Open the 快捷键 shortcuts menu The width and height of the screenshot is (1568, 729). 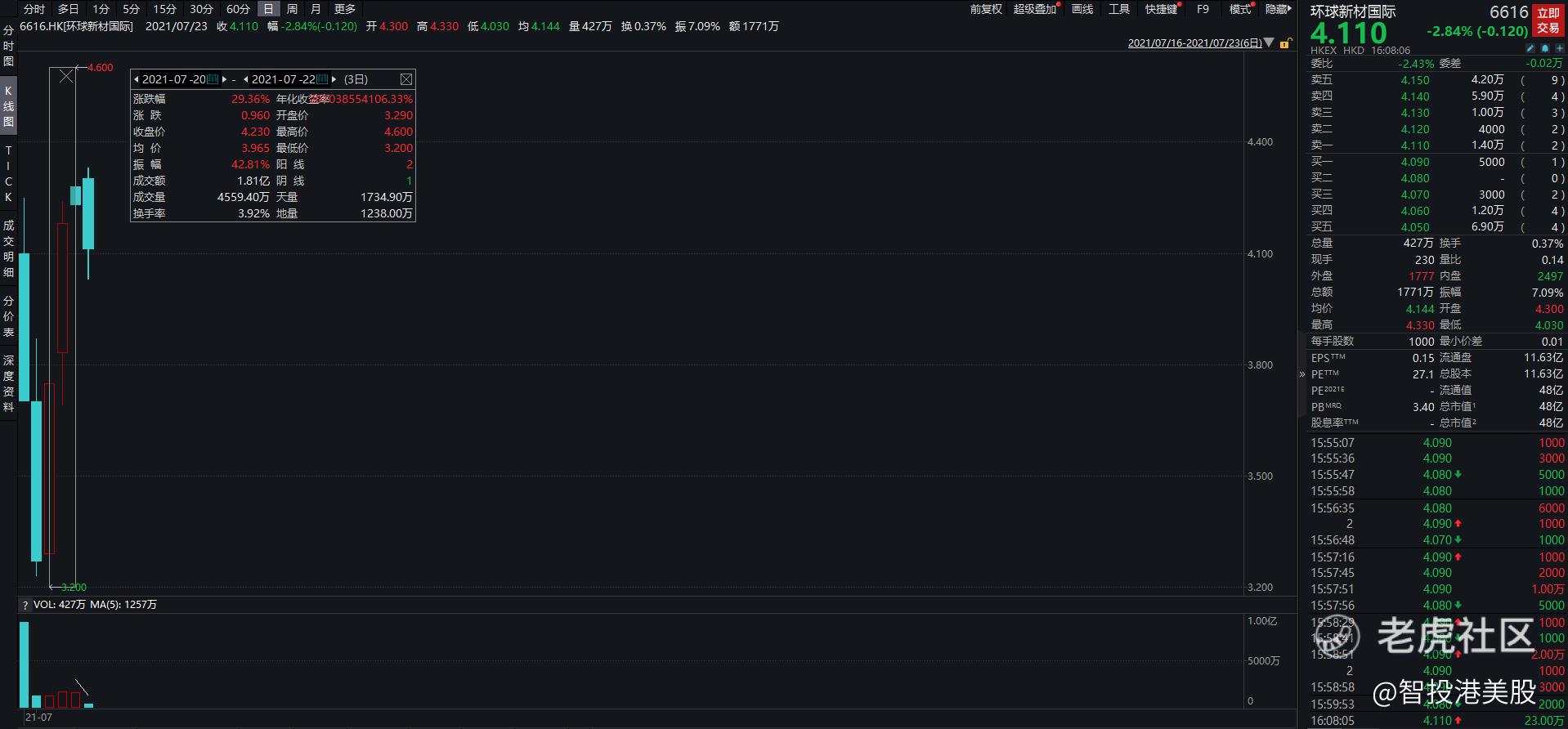(1161, 9)
